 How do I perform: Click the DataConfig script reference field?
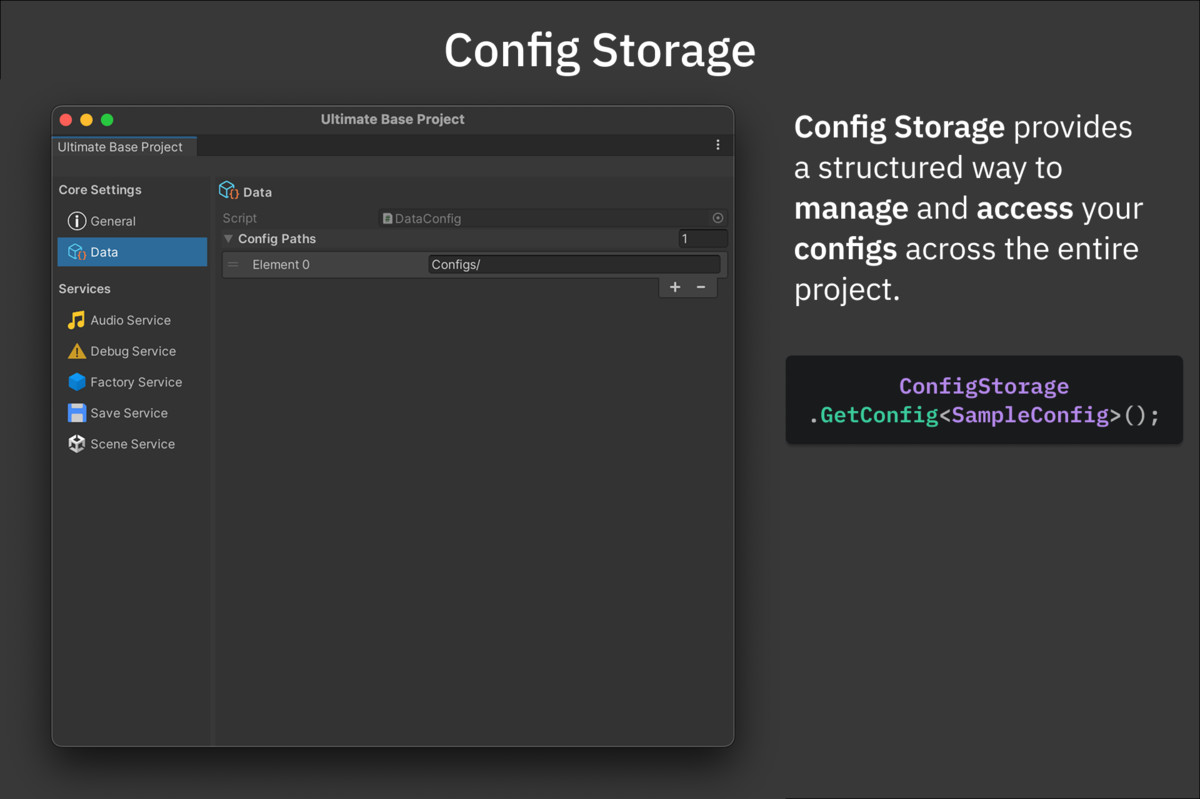click(545, 218)
